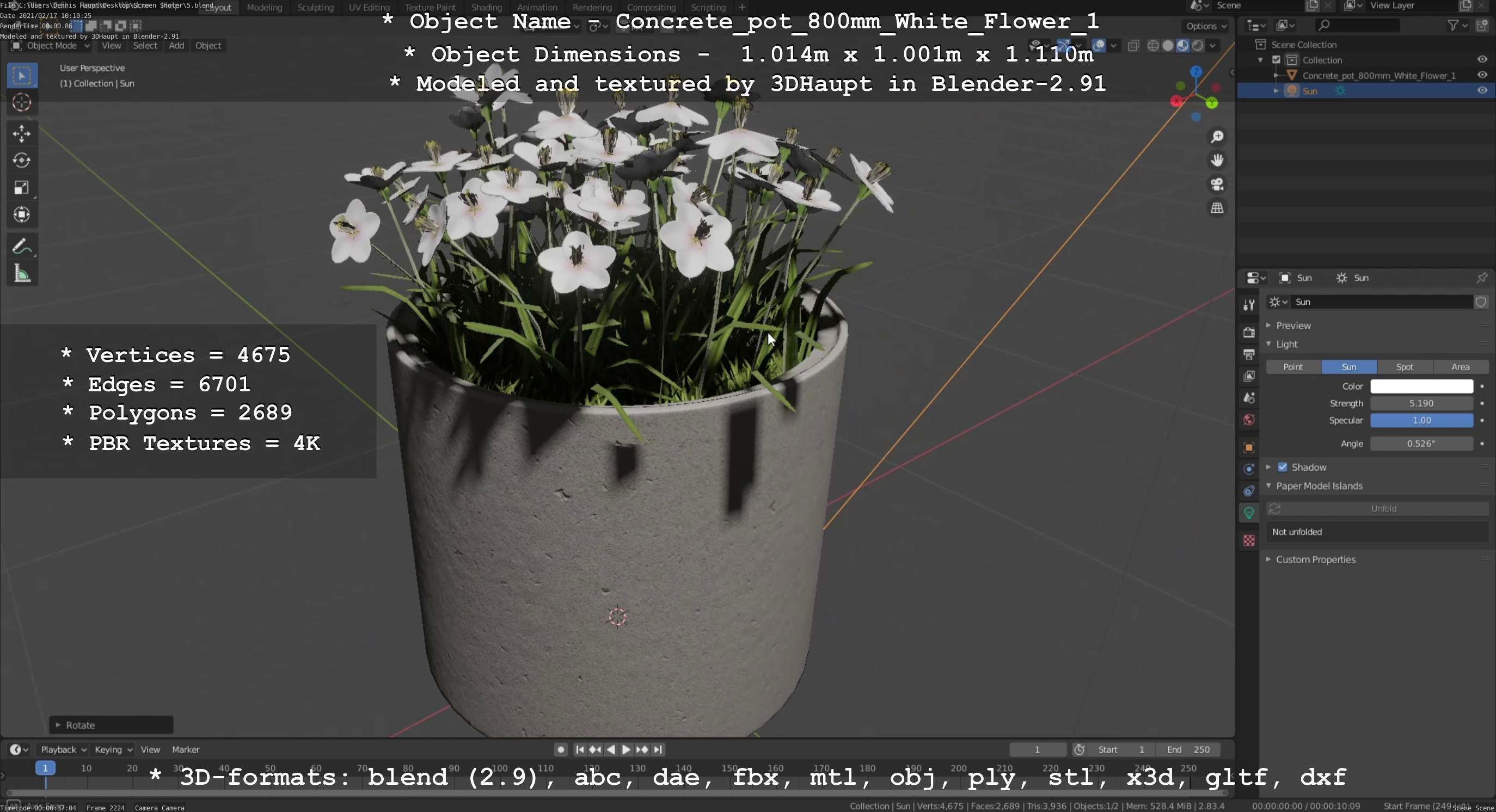Image resolution: width=1496 pixels, height=812 pixels.
Task: Jump to timeline end button
Action: (658, 749)
